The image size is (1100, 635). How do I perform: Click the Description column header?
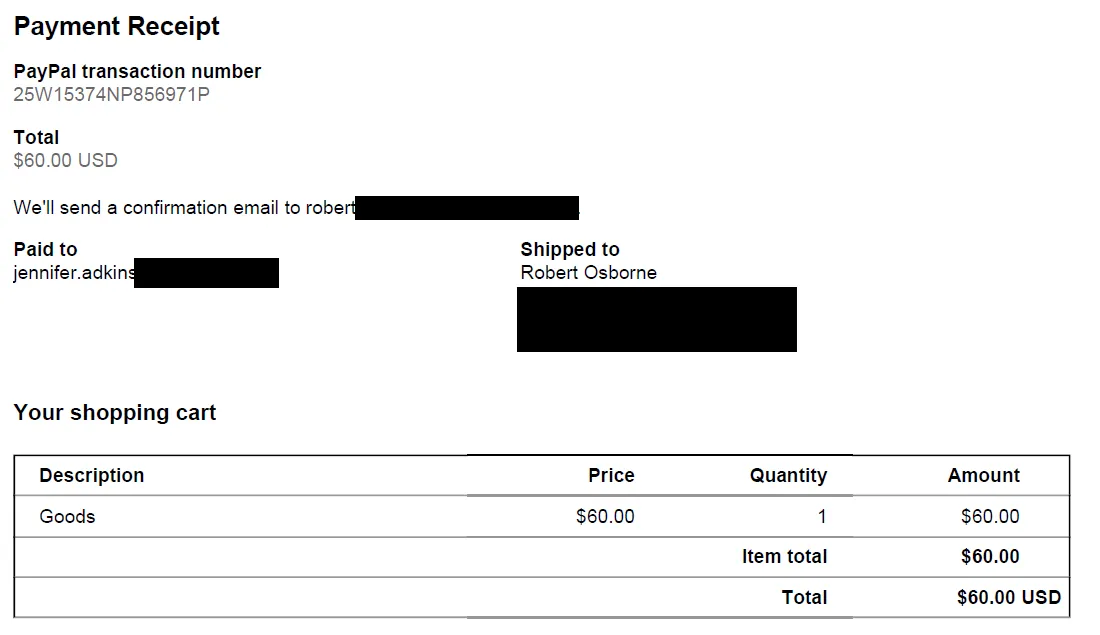tap(92, 475)
